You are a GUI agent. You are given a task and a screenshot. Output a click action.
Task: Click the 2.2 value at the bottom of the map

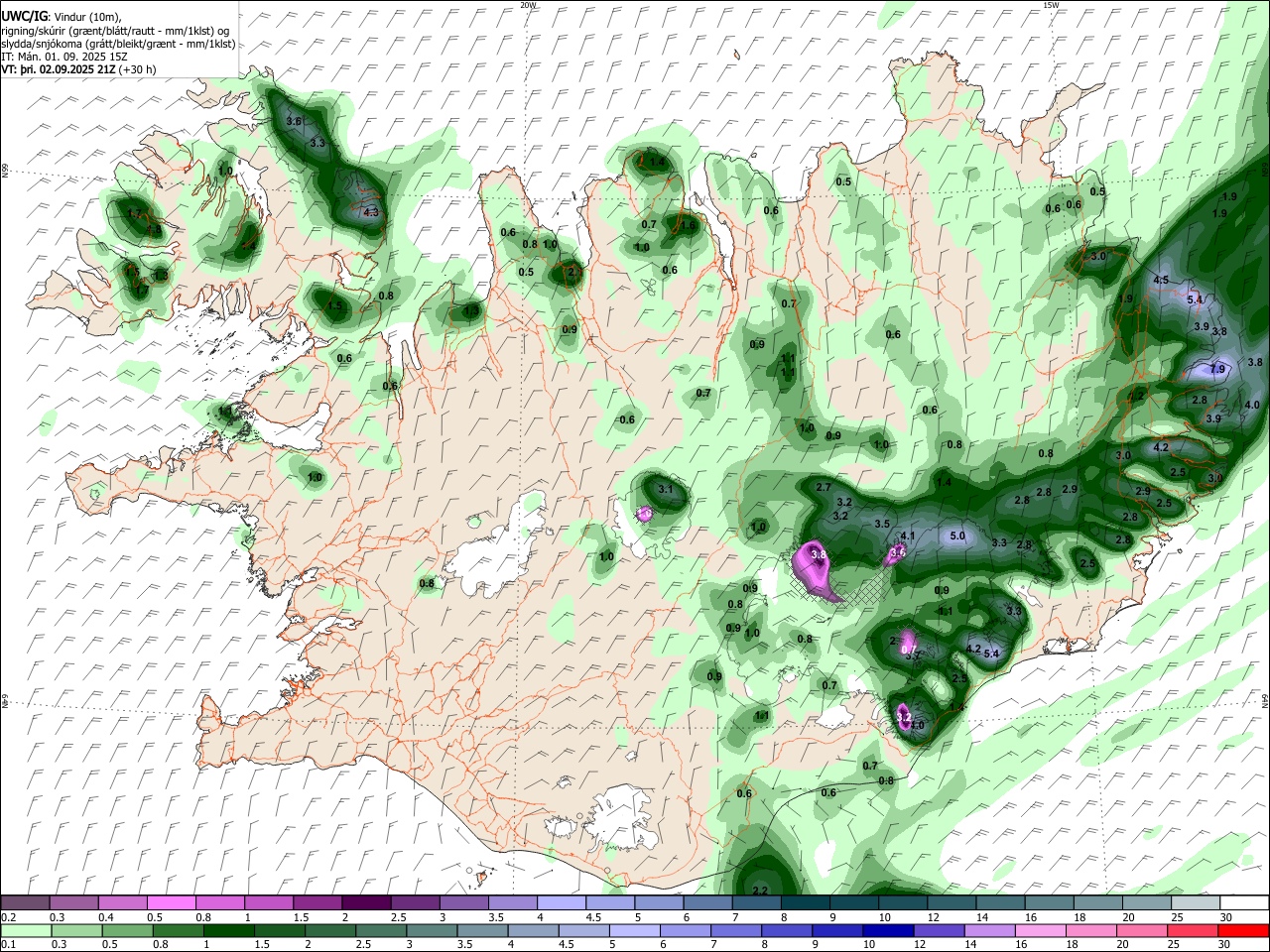pyautogui.click(x=761, y=891)
